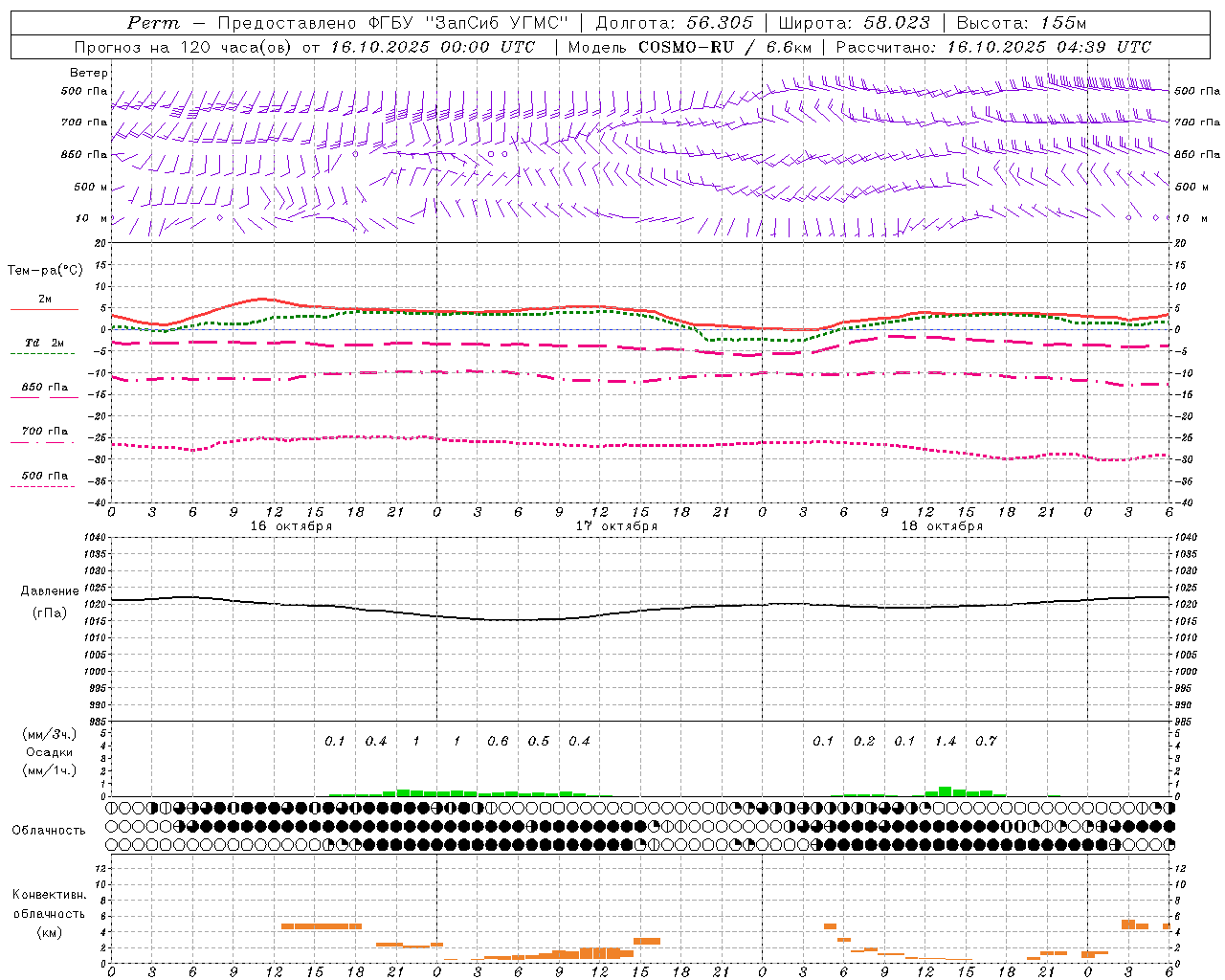Screen dimensions: 1225x980
Task: Click precipitation value "1.4"
Action: [x=946, y=742]
